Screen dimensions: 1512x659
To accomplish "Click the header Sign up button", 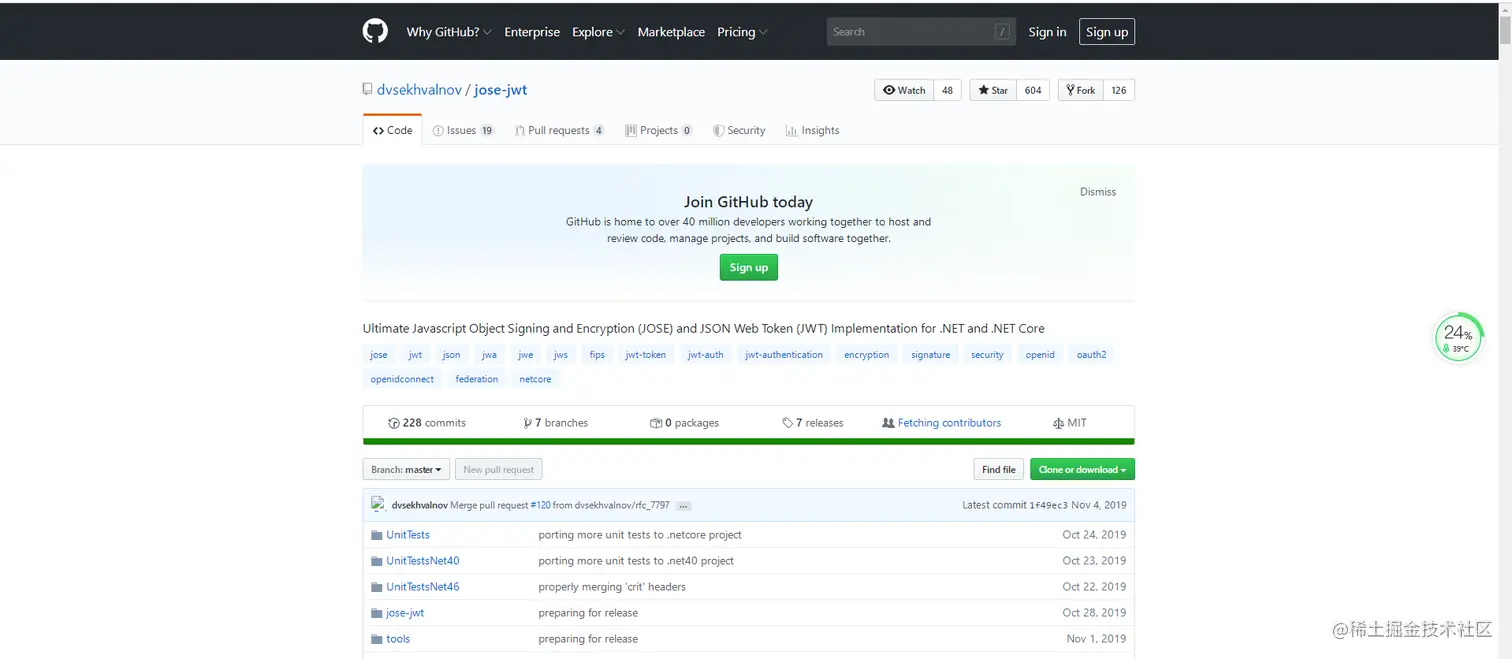I will pyautogui.click(x=1107, y=32).
